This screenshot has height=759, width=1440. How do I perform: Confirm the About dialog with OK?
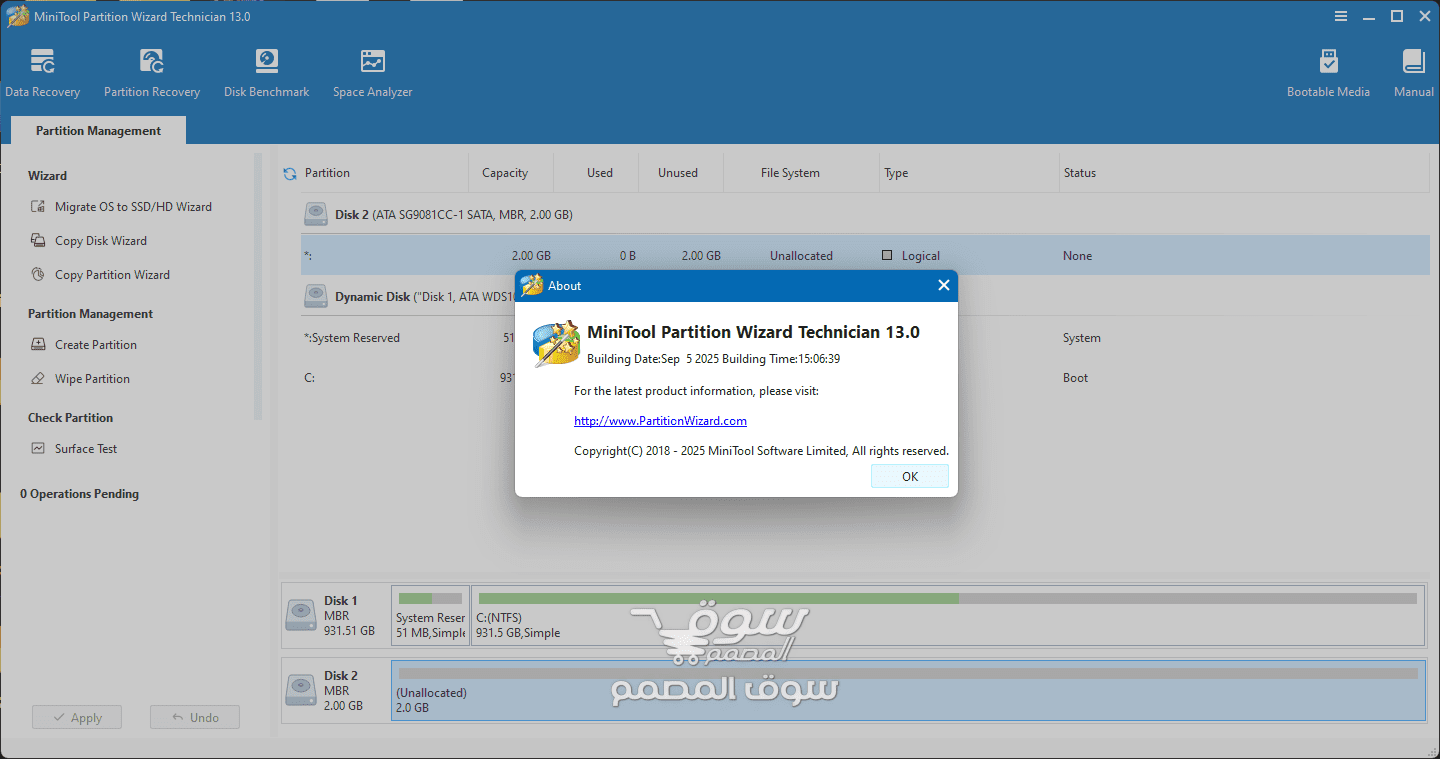[x=909, y=476]
